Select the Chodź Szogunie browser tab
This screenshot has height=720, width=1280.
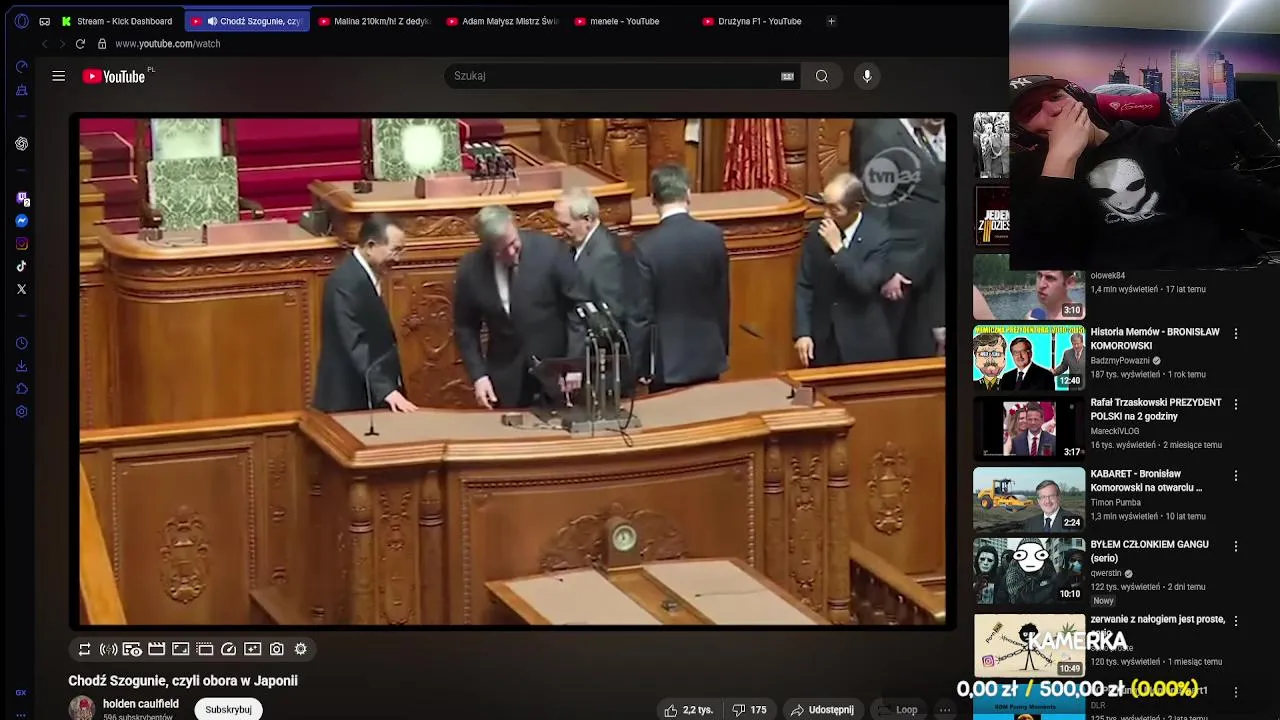click(248, 21)
